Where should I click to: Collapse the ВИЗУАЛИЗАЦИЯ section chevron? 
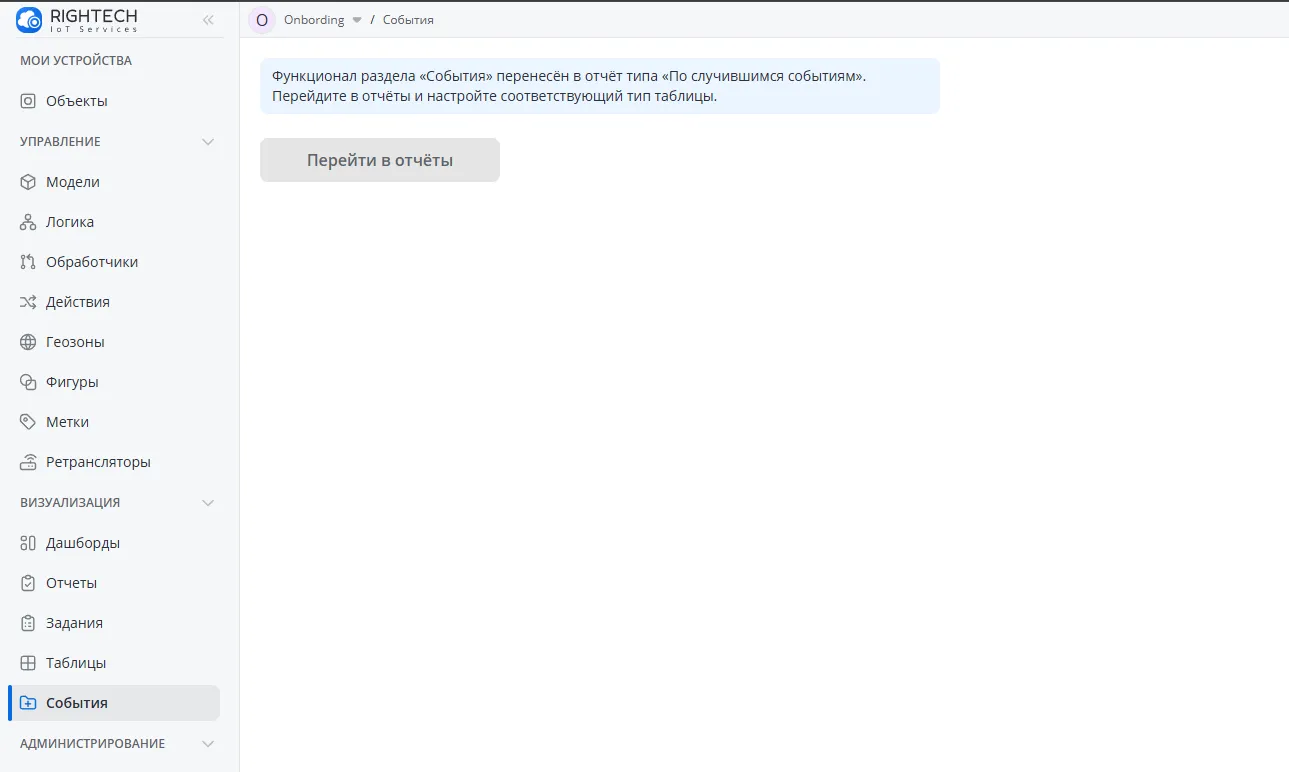click(208, 503)
